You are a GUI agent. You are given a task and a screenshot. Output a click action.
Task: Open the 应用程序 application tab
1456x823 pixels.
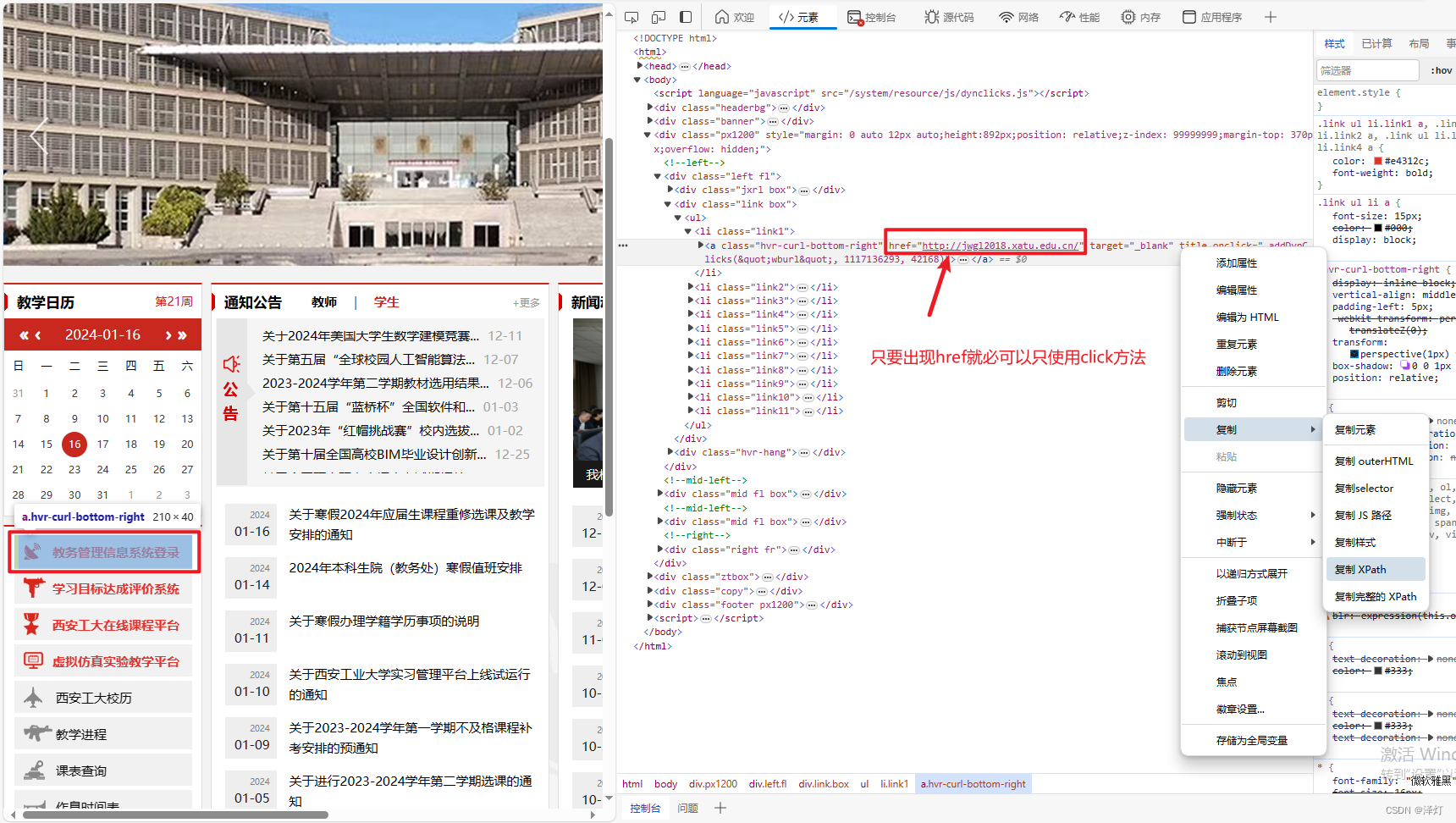tap(1212, 17)
